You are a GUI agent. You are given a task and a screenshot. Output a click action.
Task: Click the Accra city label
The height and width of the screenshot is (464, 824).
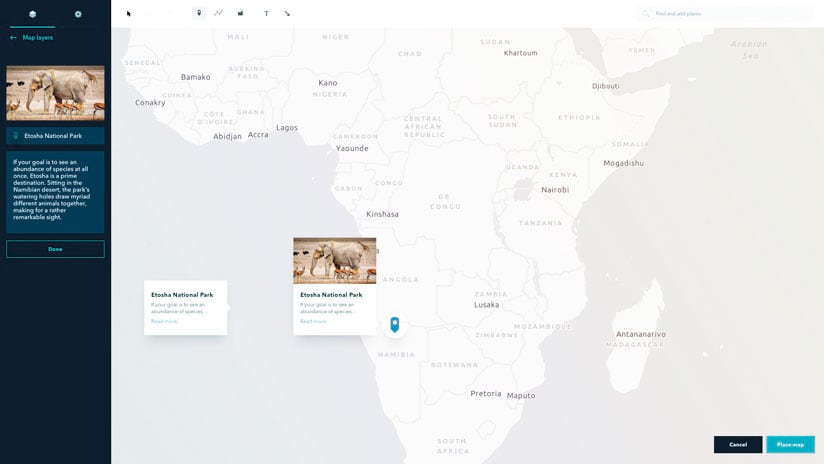258,135
